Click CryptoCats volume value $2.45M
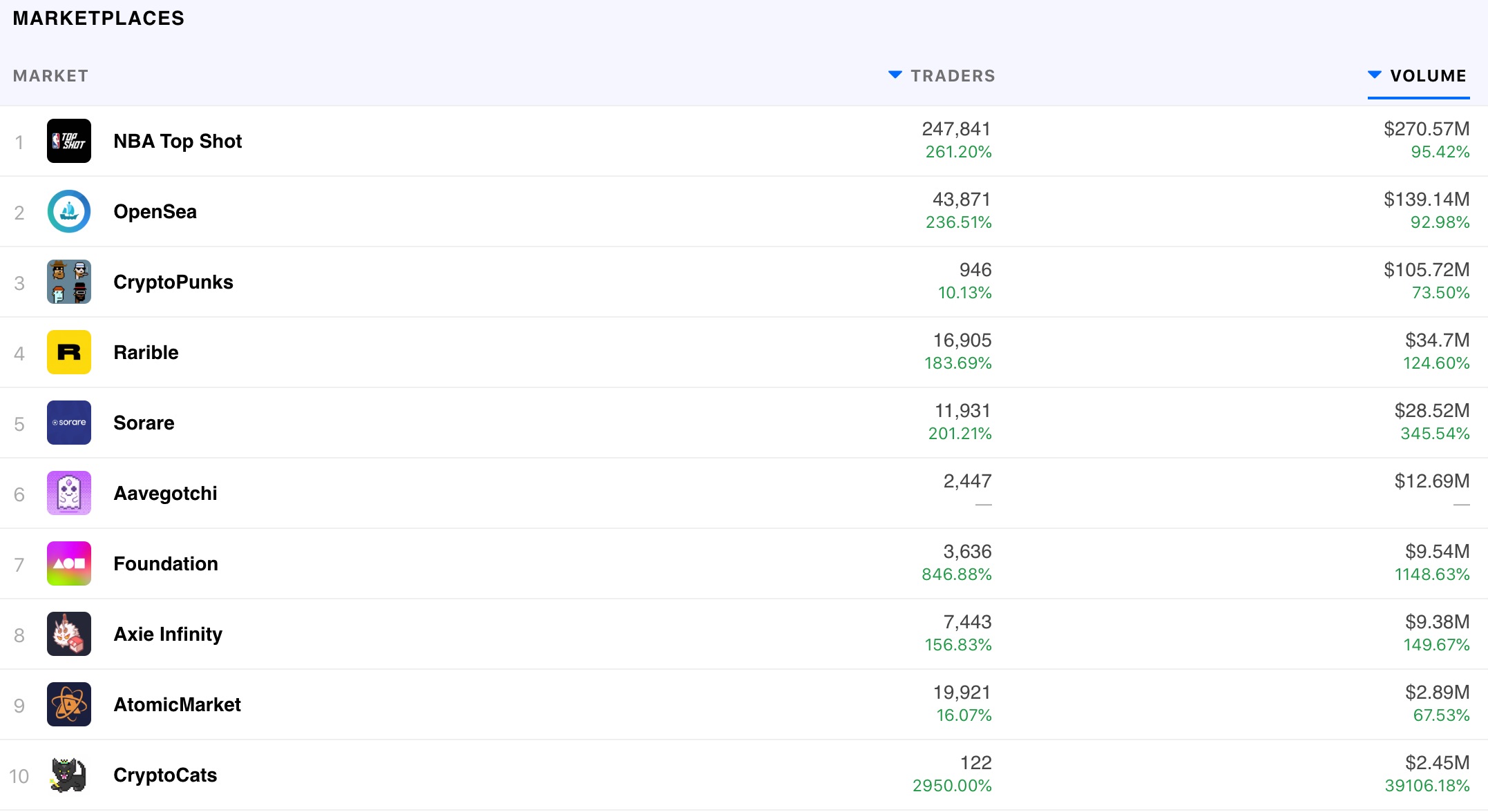Image resolution: width=1488 pixels, height=812 pixels. coord(1437,762)
